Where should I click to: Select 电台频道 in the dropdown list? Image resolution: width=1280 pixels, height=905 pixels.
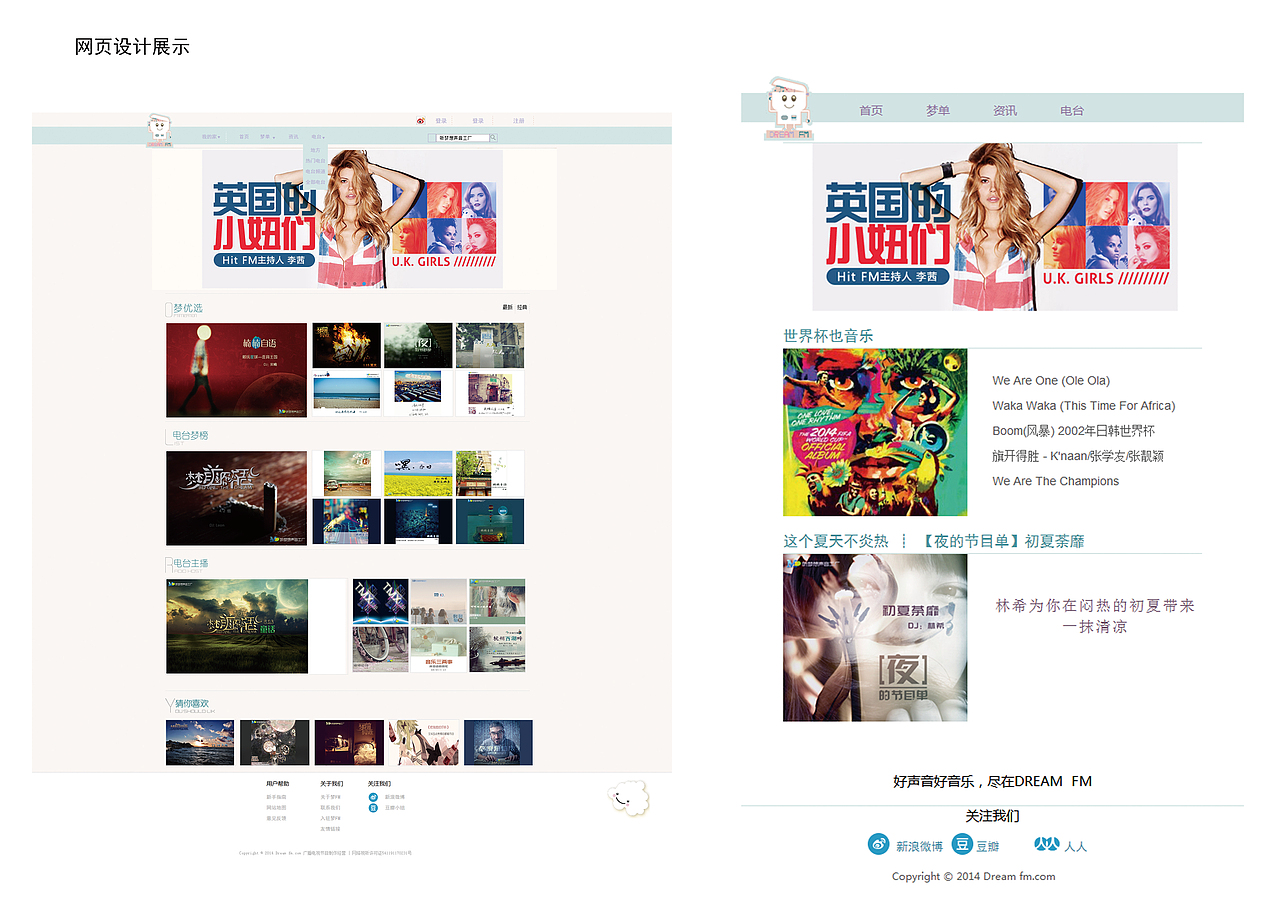pyautogui.click(x=315, y=171)
